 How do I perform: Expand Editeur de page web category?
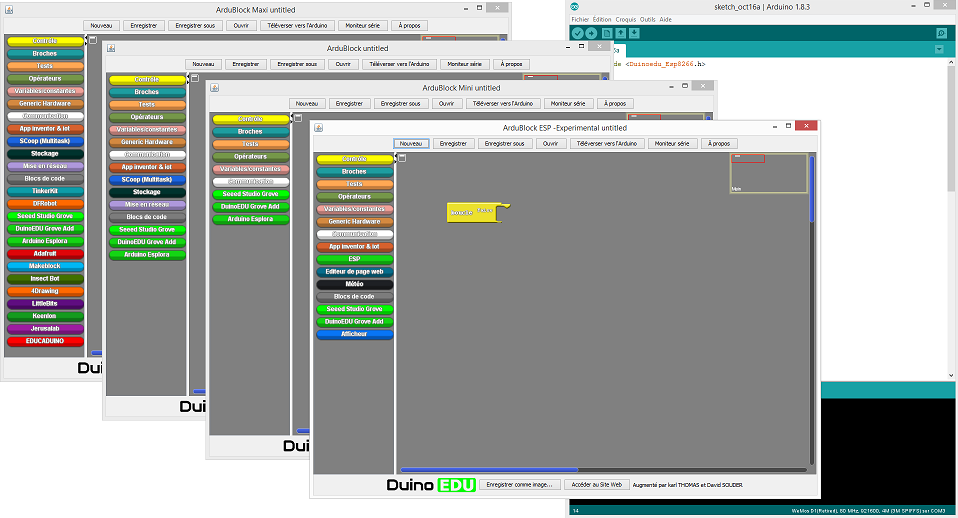tap(355, 271)
